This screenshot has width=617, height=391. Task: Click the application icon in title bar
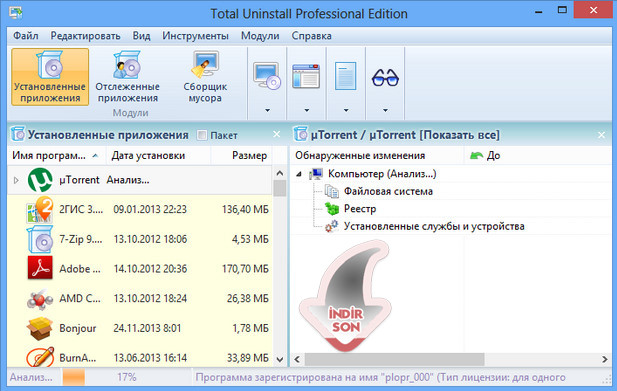pos(16,13)
